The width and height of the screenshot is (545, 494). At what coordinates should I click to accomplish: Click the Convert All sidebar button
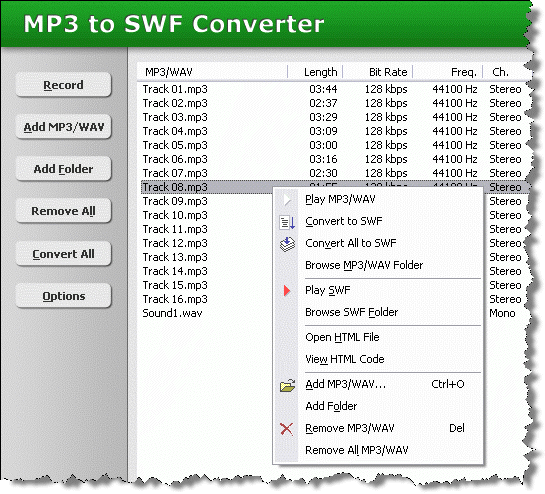[x=64, y=254]
